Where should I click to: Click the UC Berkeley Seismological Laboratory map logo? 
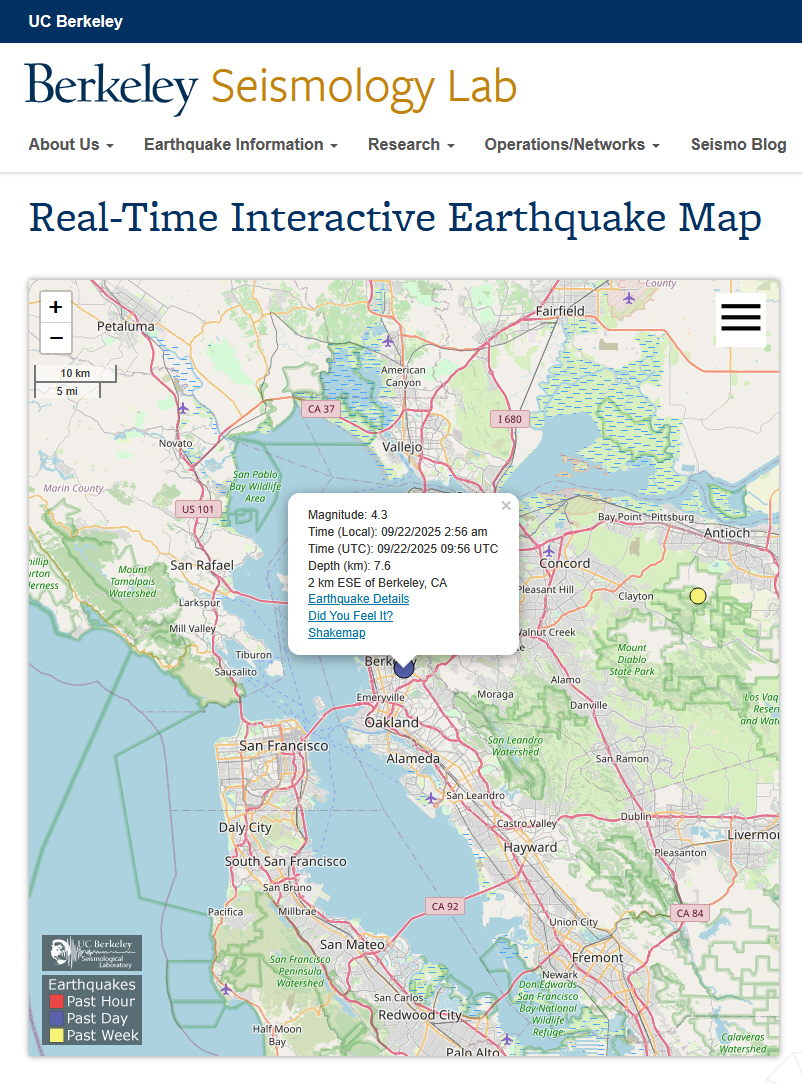coord(92,953)
